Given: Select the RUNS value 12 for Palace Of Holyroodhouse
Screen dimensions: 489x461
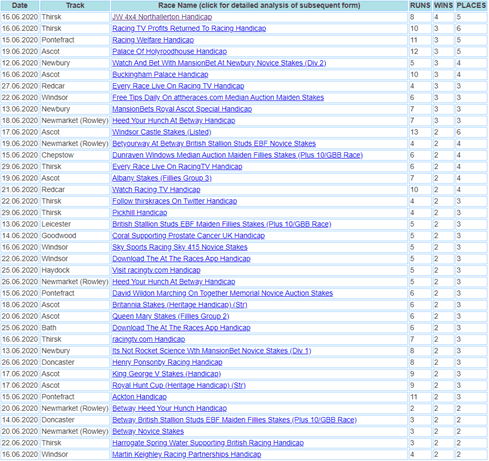Looking at the screenshot, I should point(414,52).
